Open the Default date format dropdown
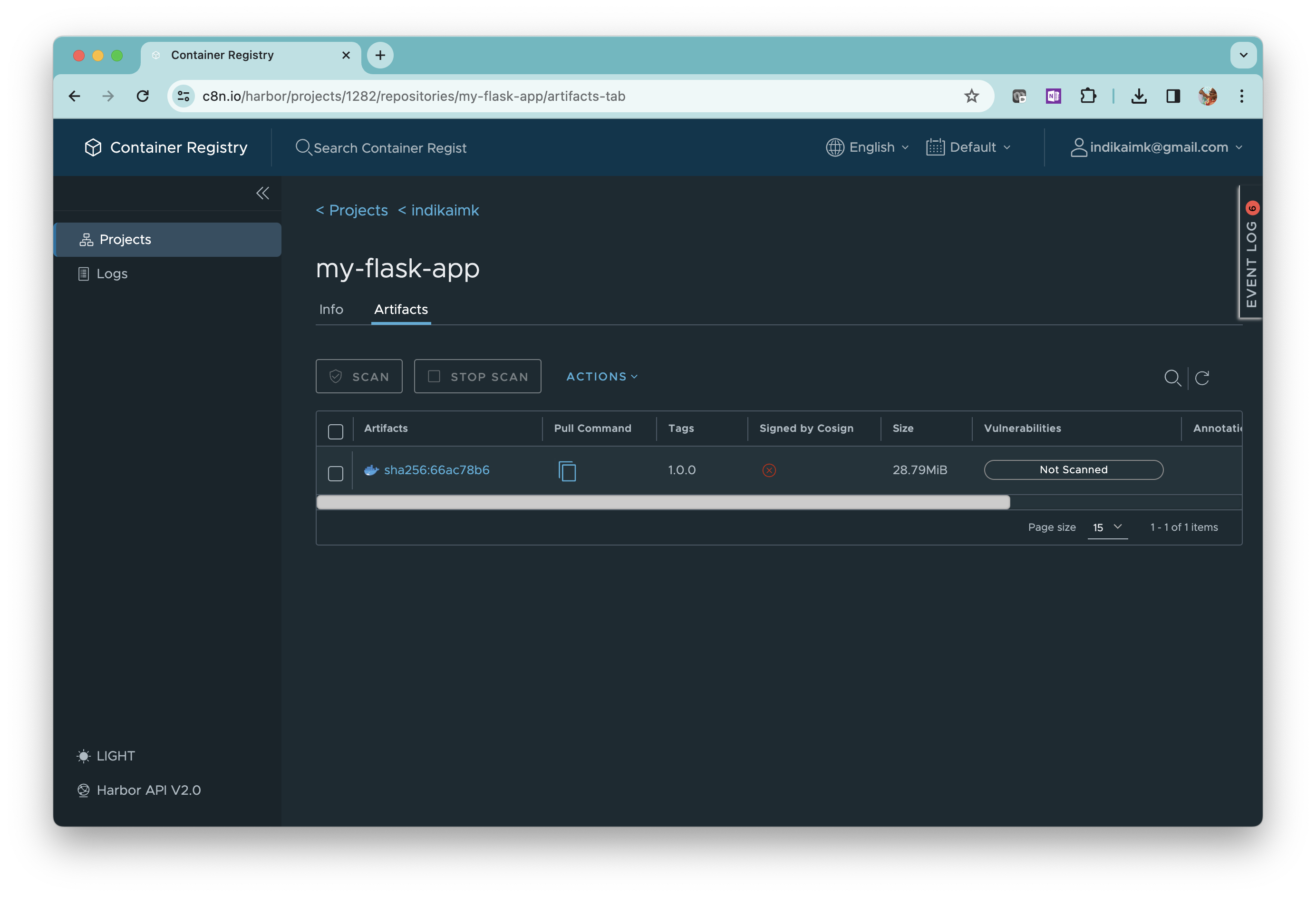 pos(968,147)
